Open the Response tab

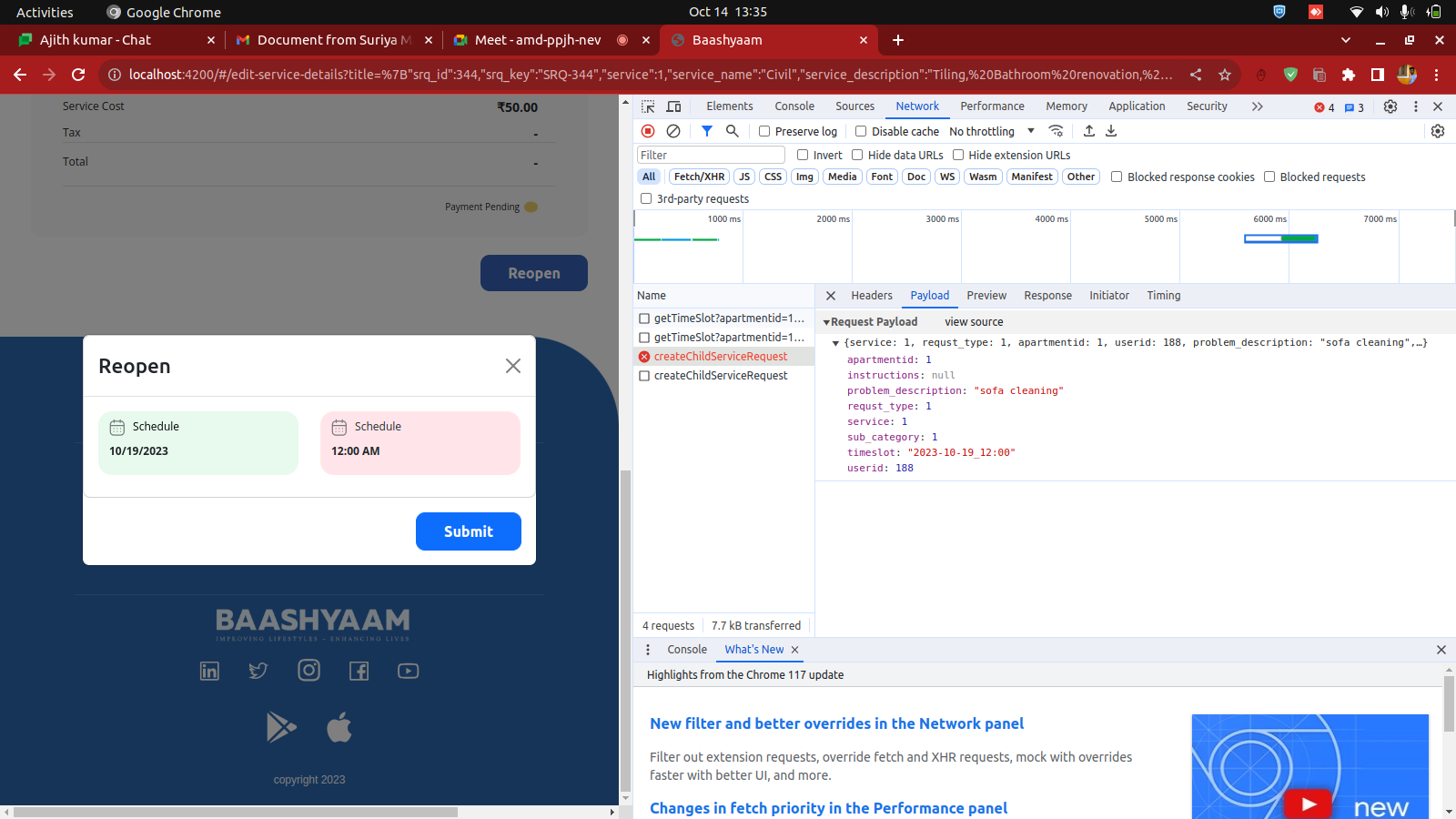tap(1047, 296)
